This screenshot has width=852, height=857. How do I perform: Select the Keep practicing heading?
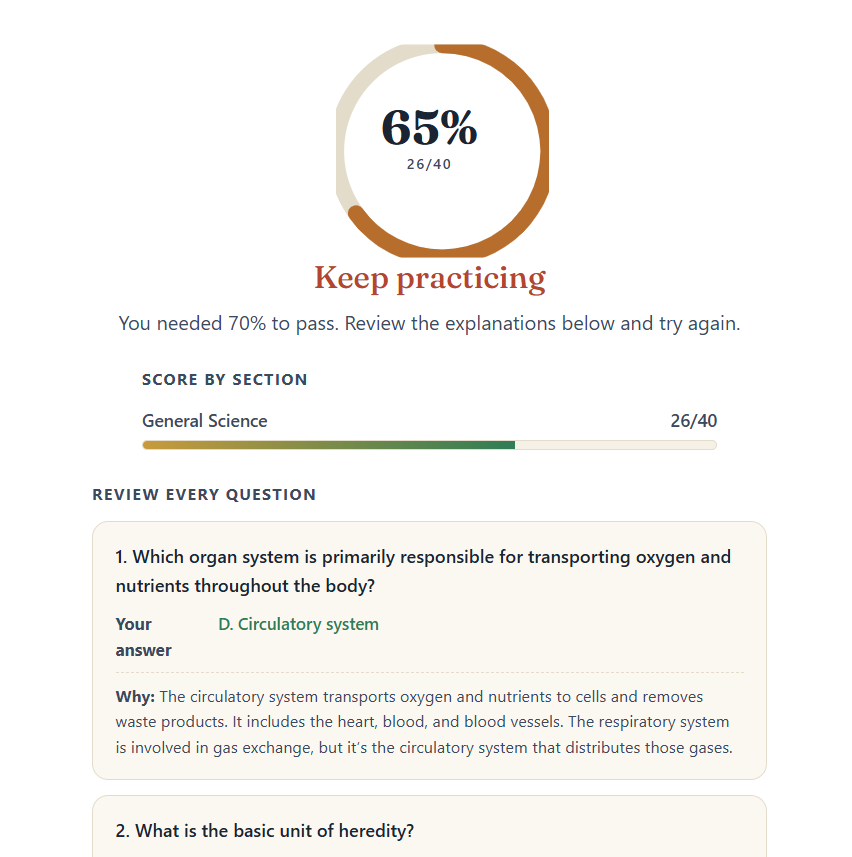coord(430,278)
